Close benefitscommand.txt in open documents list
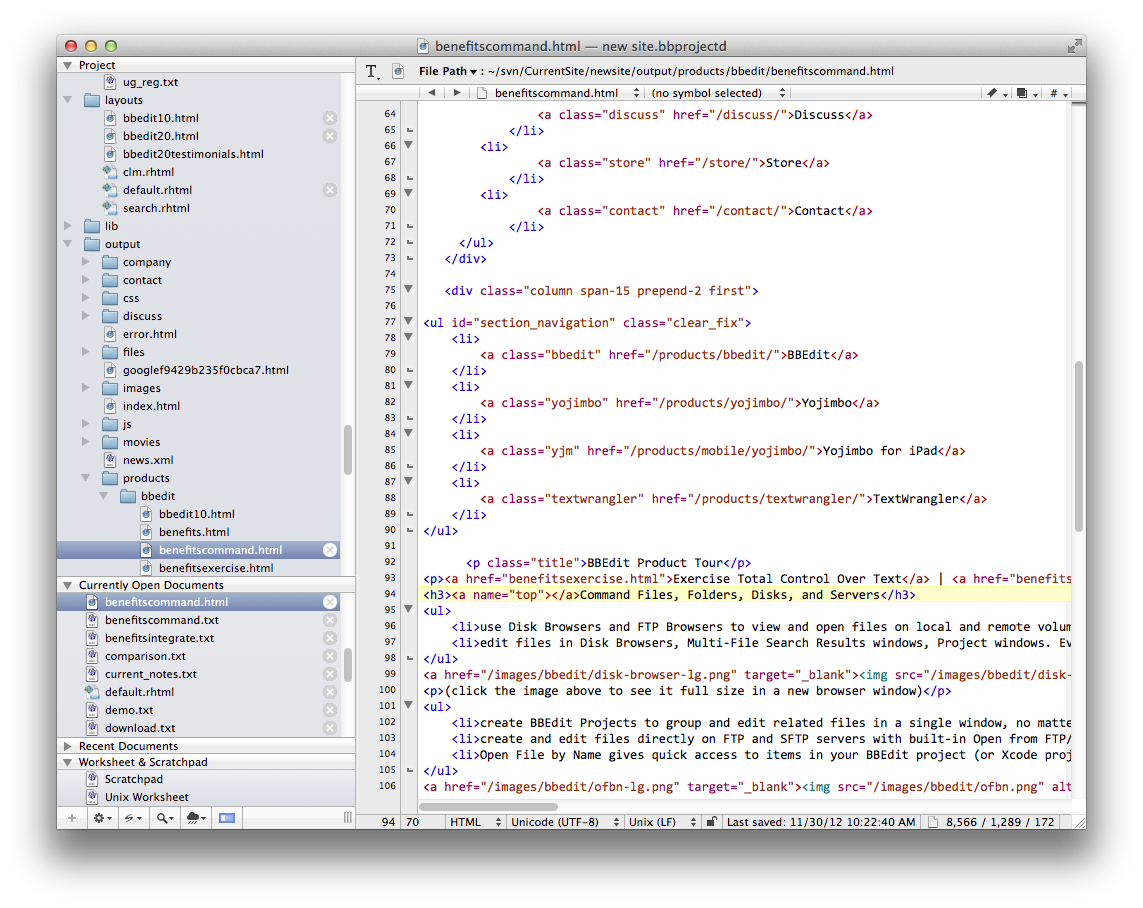Image resolution: width=1143 pixels, height=908 pixels. [330, 620]
